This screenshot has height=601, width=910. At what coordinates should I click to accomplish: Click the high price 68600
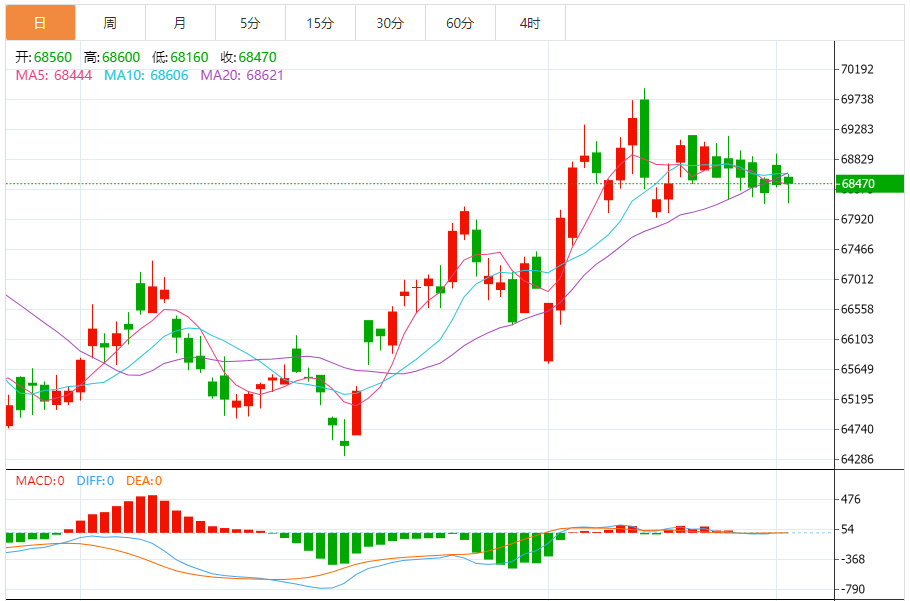pos(121,57)
